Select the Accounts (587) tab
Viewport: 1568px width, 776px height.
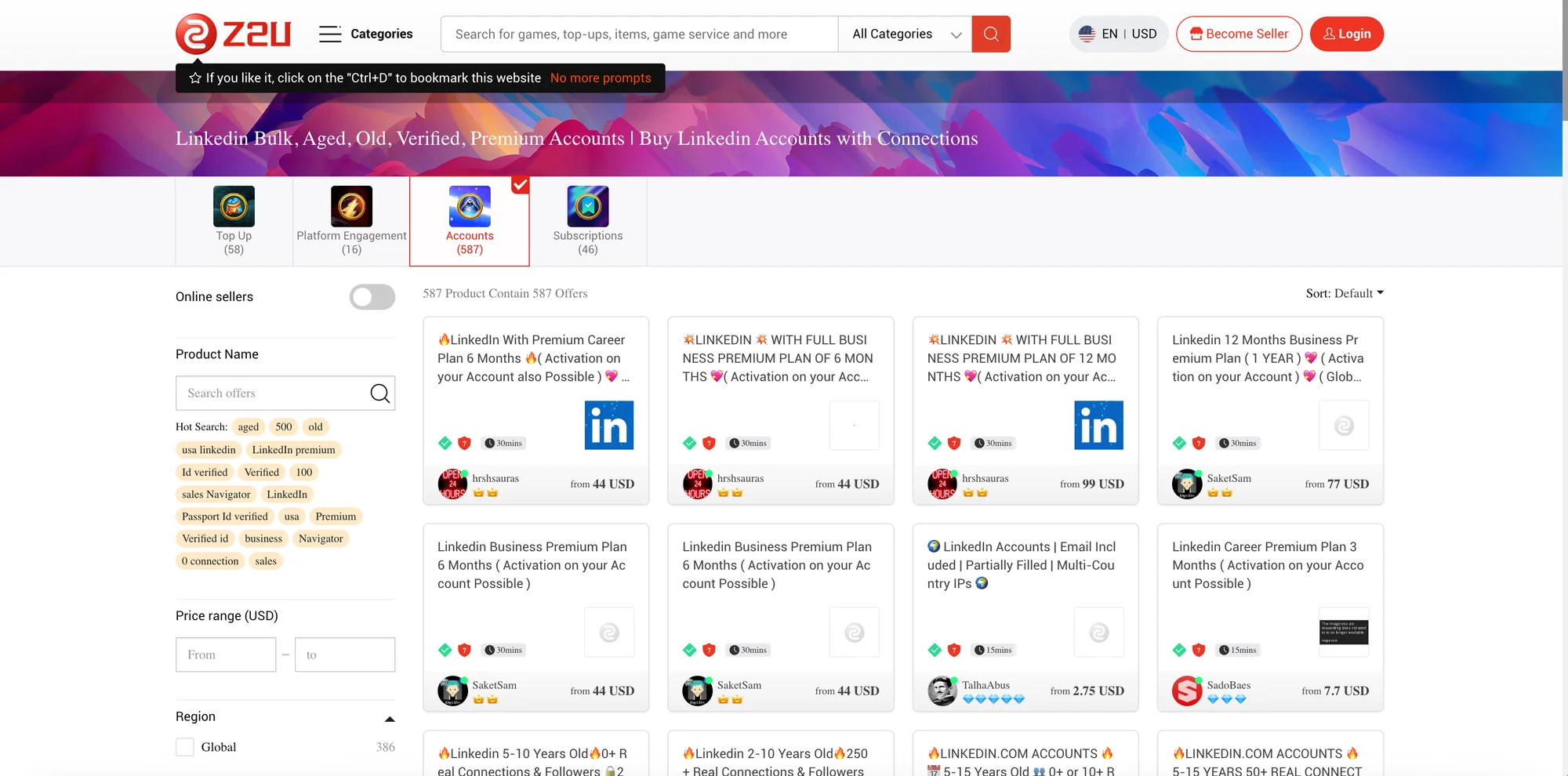(x=470, y=222)
